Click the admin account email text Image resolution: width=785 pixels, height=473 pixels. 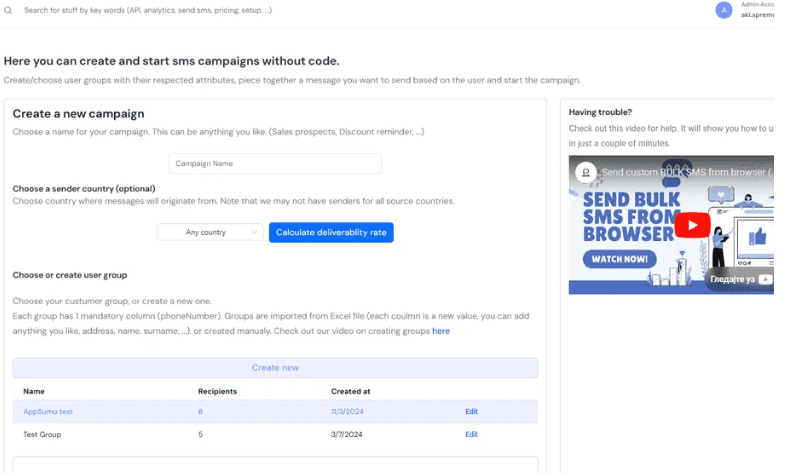coord(757,15)
